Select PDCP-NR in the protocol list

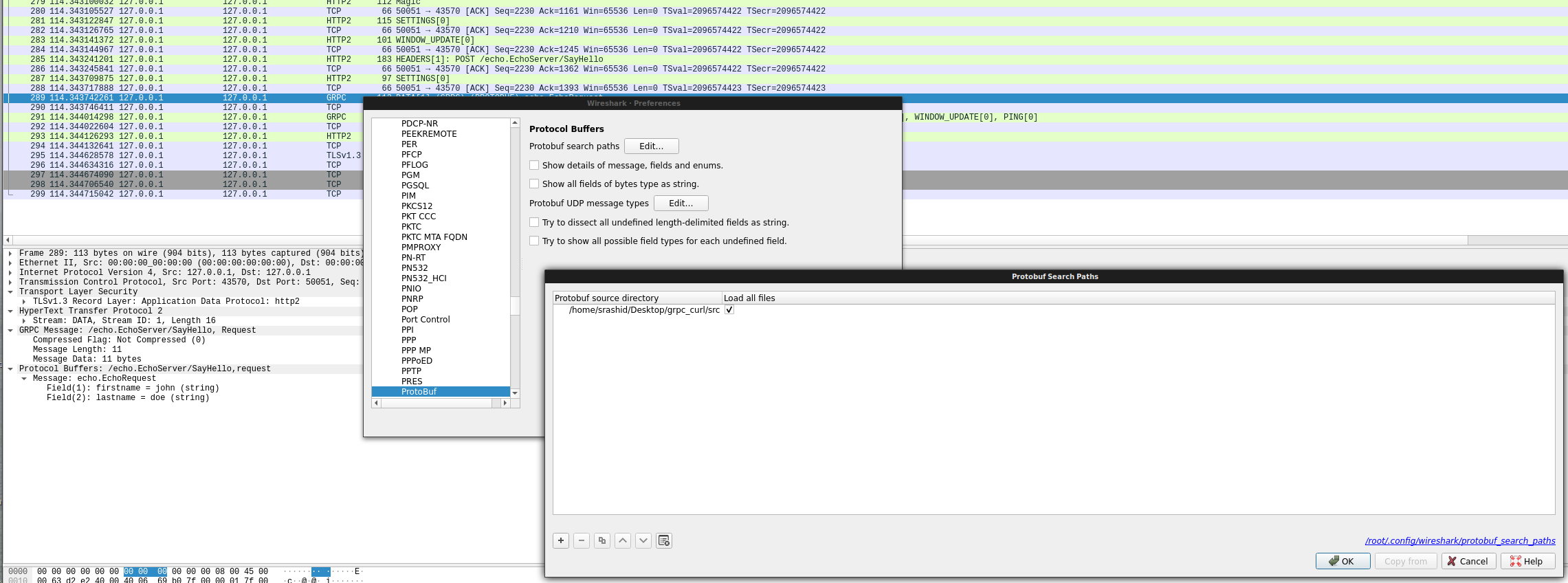pos(419,124)
